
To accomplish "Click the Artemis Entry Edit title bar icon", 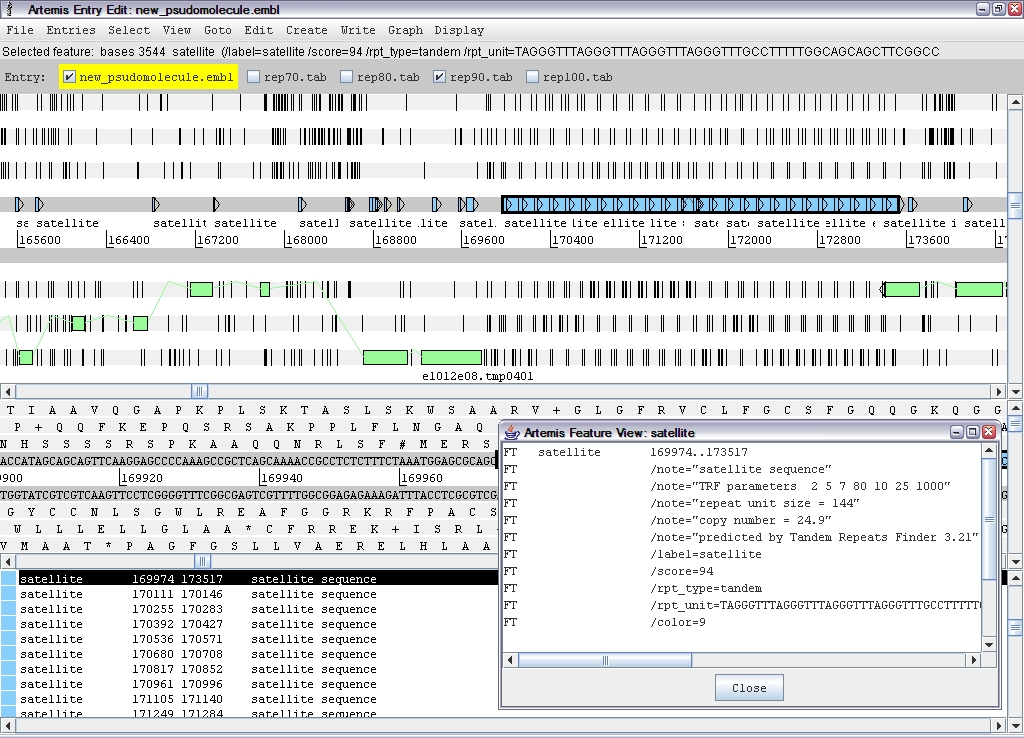I will click(11, 9).
